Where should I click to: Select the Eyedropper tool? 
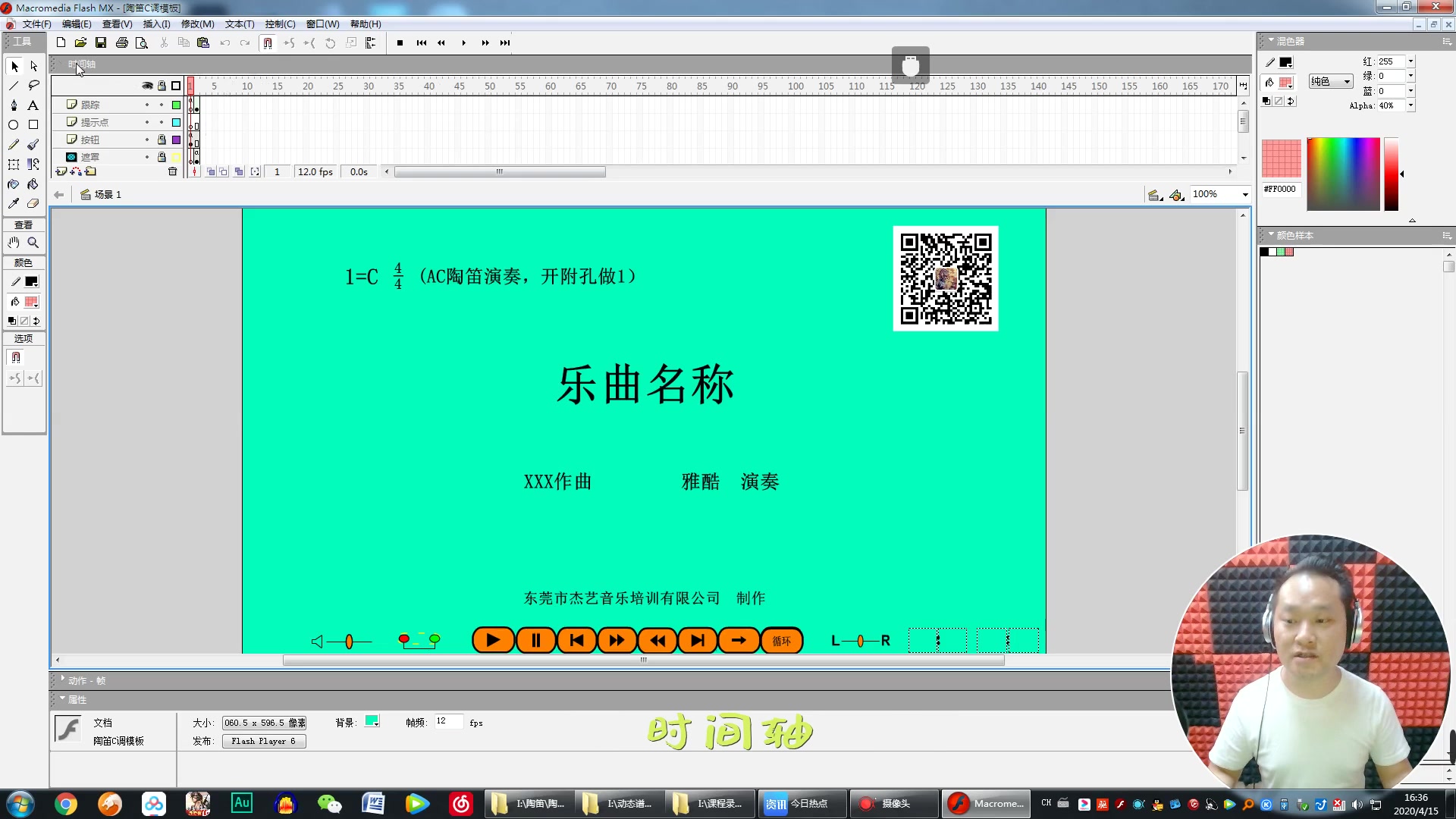pyautogui.click(x=14, y=204)
